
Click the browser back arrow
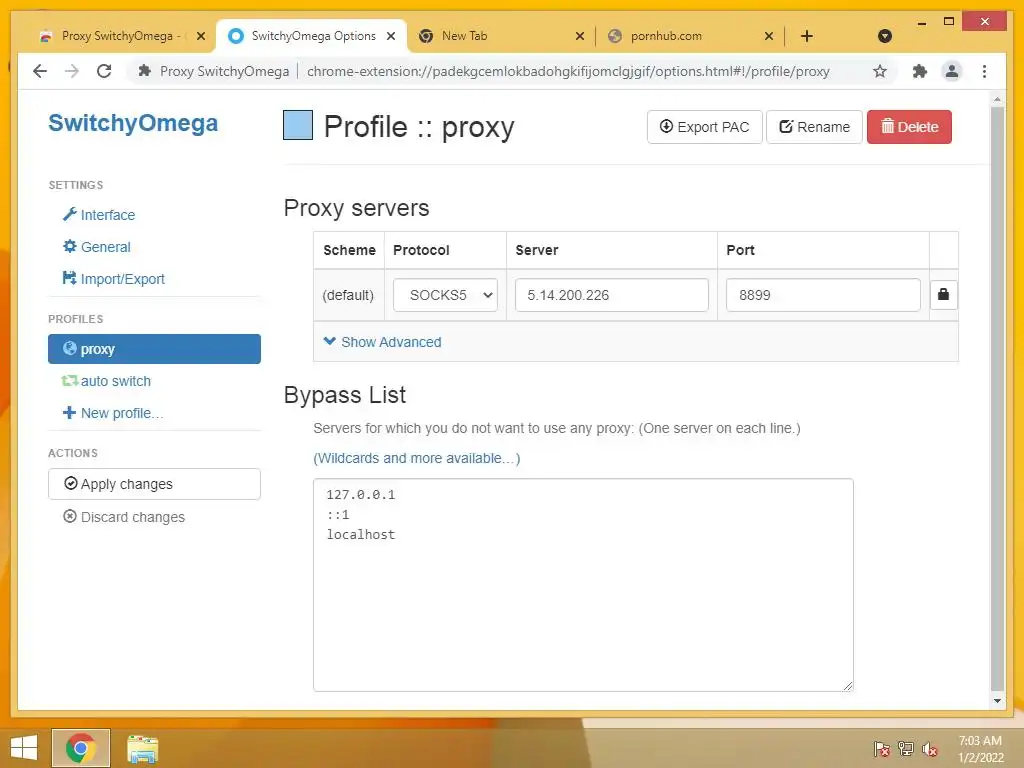coord(40,71)
